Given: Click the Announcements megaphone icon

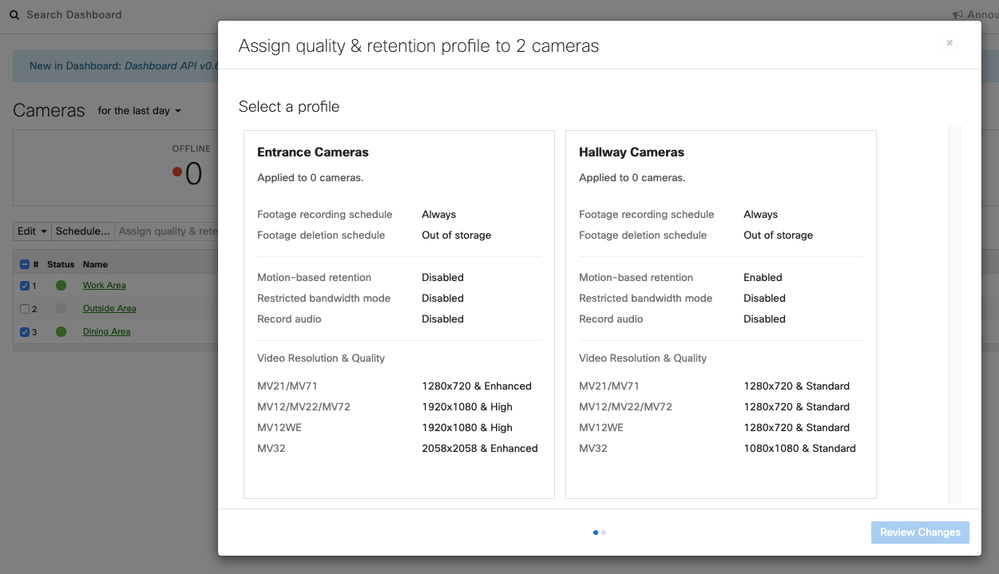Looking at the screenshot, I should pyautogui.click(x=958, y=15).
